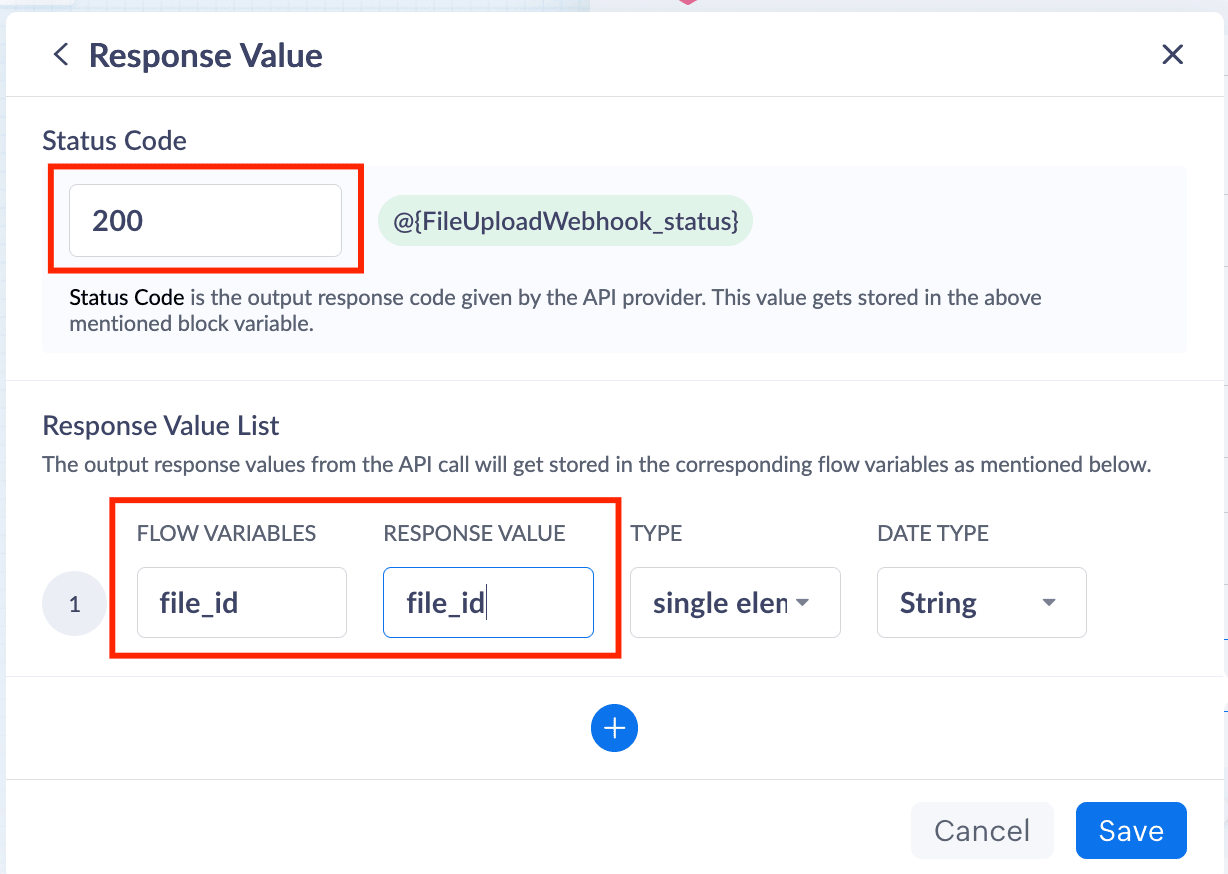This screenshot has width=1228, height=874.
Task: Click the Response Value dialog title
Action: click(205, 55)
